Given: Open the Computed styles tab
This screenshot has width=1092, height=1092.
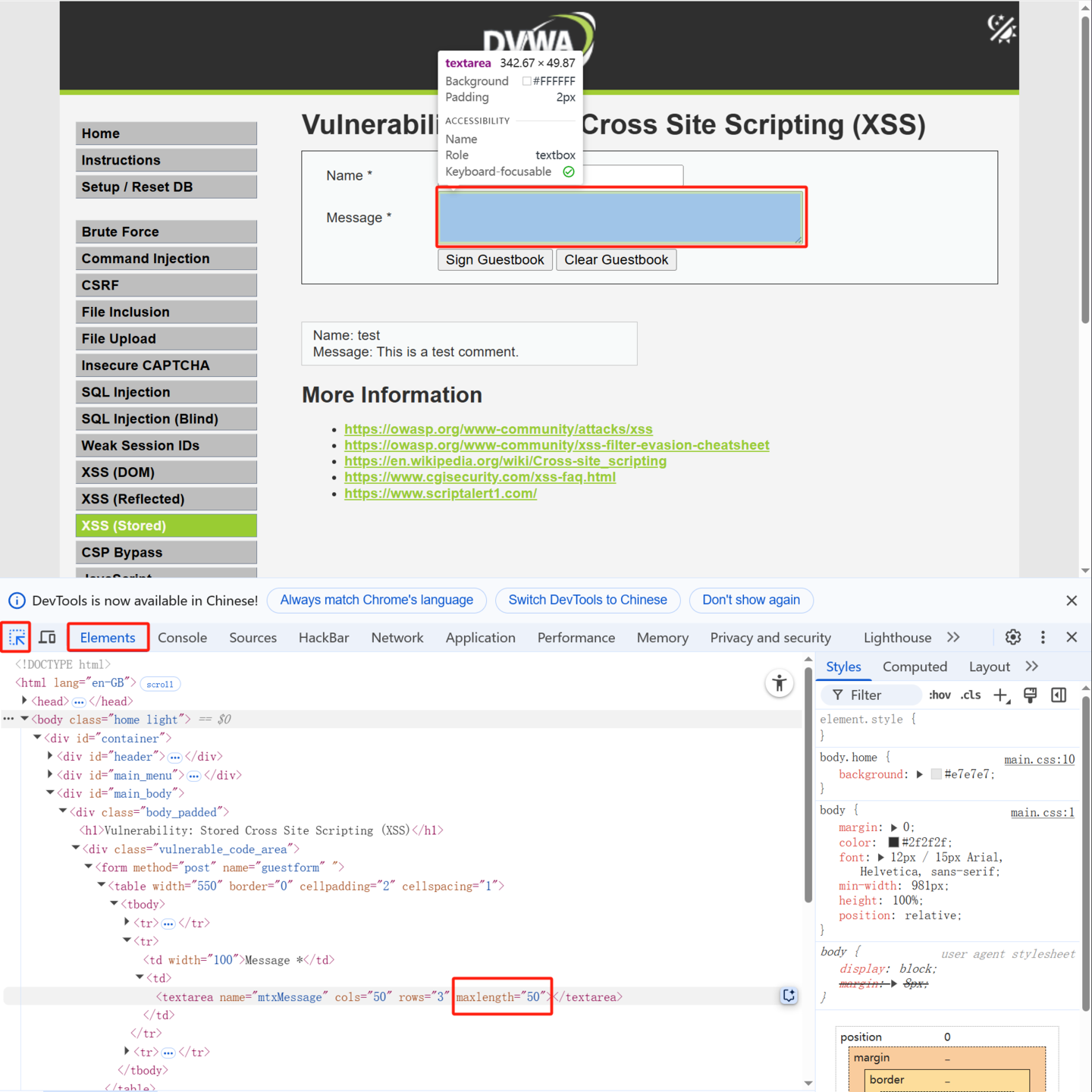Looking at the screenshot, I should tap(915, 667).
